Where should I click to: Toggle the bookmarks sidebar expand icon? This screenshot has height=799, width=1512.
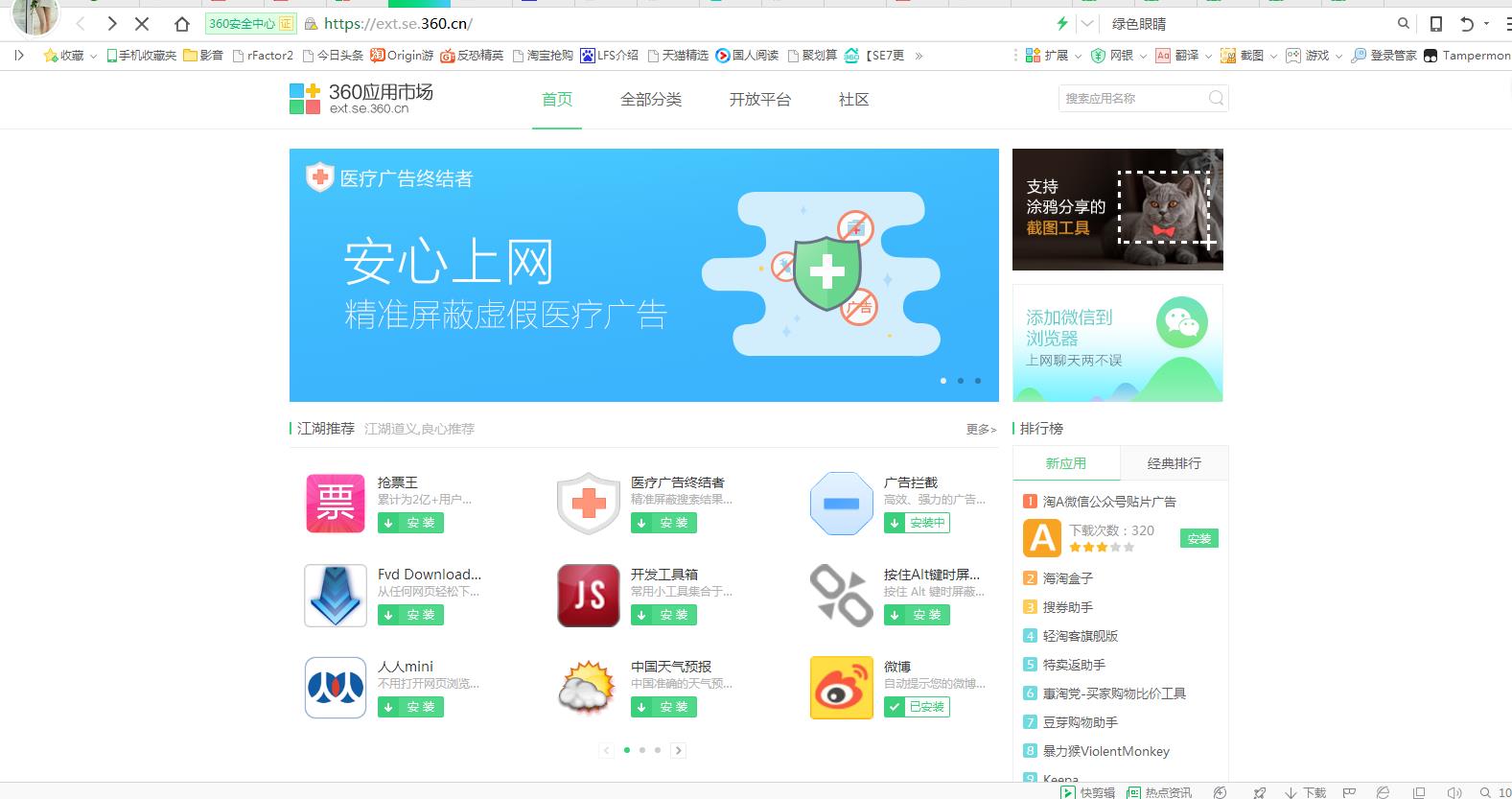(x=18, y=56)
